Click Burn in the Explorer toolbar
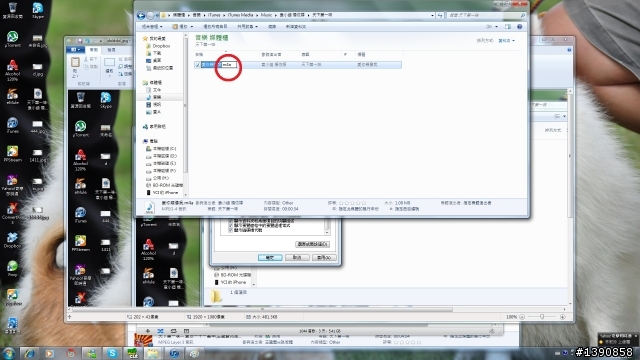Viewport: 640px width, 360px height. click(x=272, y=27)
